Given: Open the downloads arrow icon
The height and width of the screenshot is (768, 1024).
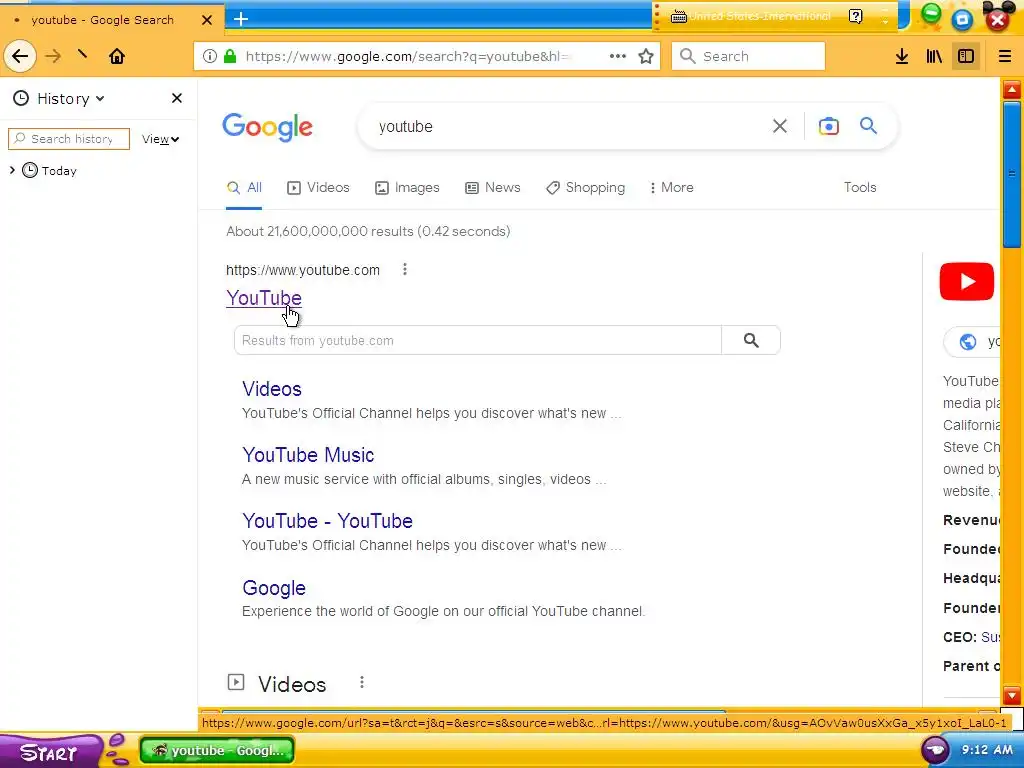Looking at the screenshot, I should tap(902, 56).
